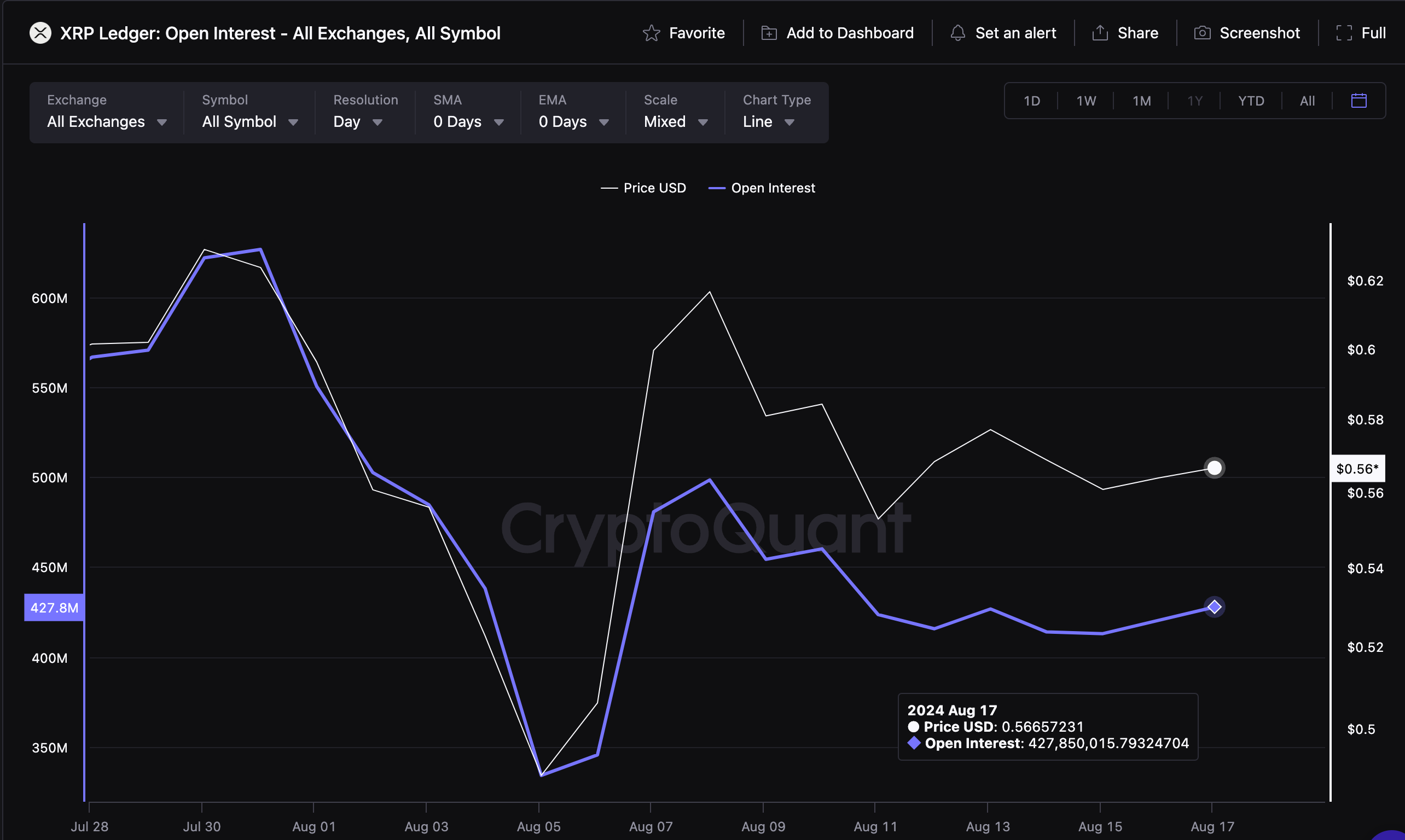Click the Share upload icon
Viewport: 1405px width, 840px height.
(x=1100, y=33)
